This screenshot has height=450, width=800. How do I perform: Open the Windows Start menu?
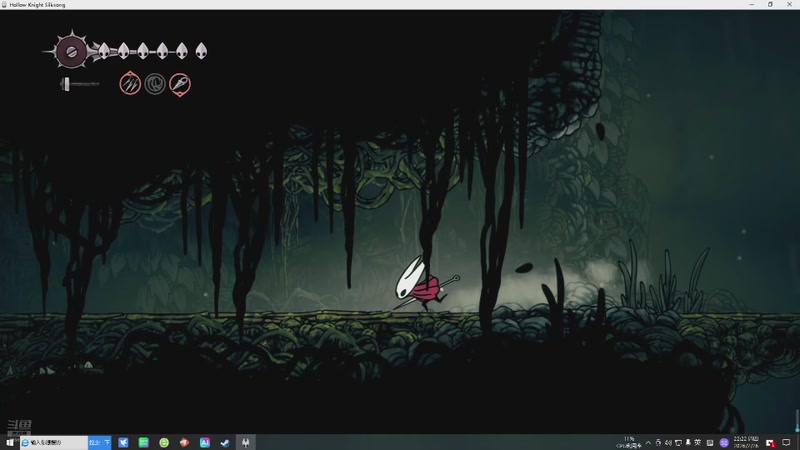(10, 442)
